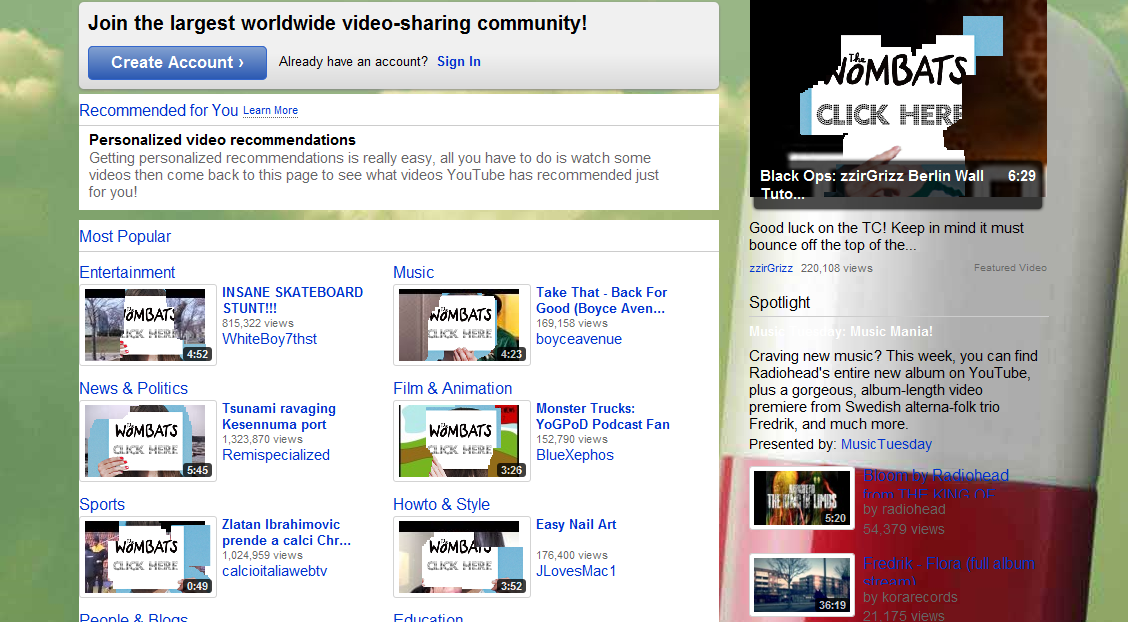
Task: Click the Create Account button
Action: coord(177,63)
